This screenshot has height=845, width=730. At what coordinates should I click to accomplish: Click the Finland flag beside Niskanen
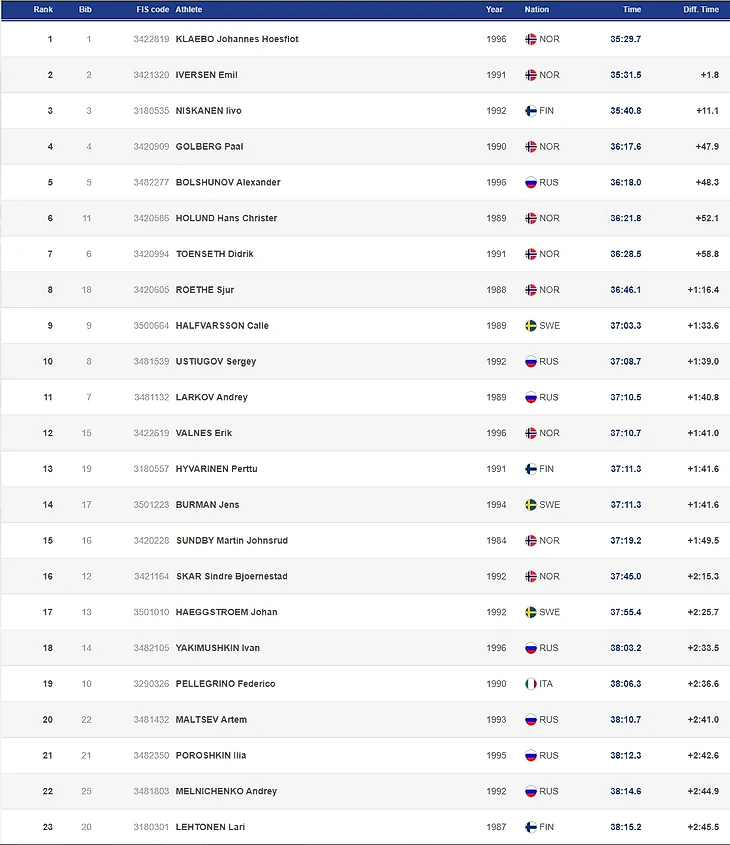coord(531,111)
